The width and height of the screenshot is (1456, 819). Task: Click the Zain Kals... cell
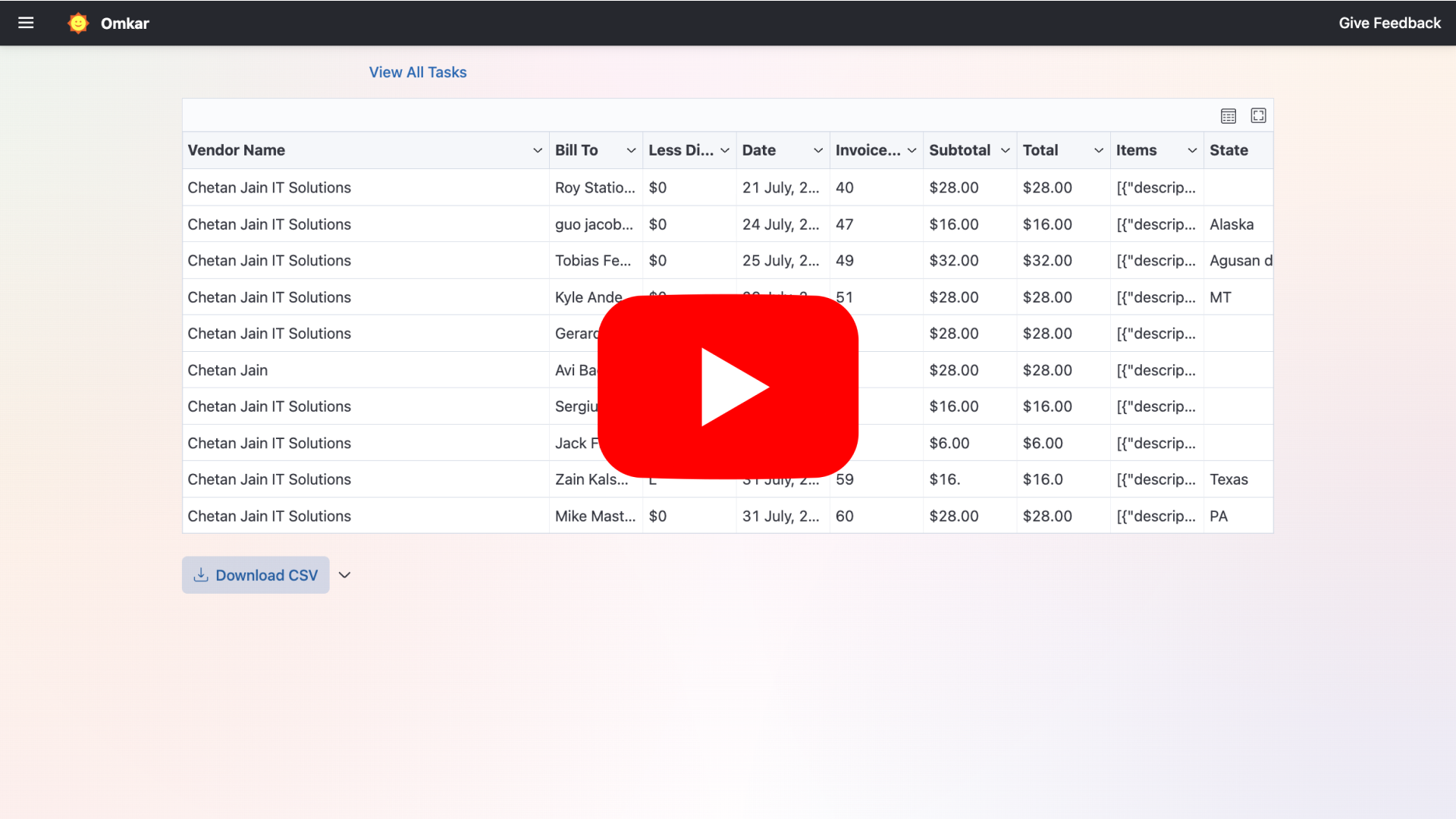596,479
